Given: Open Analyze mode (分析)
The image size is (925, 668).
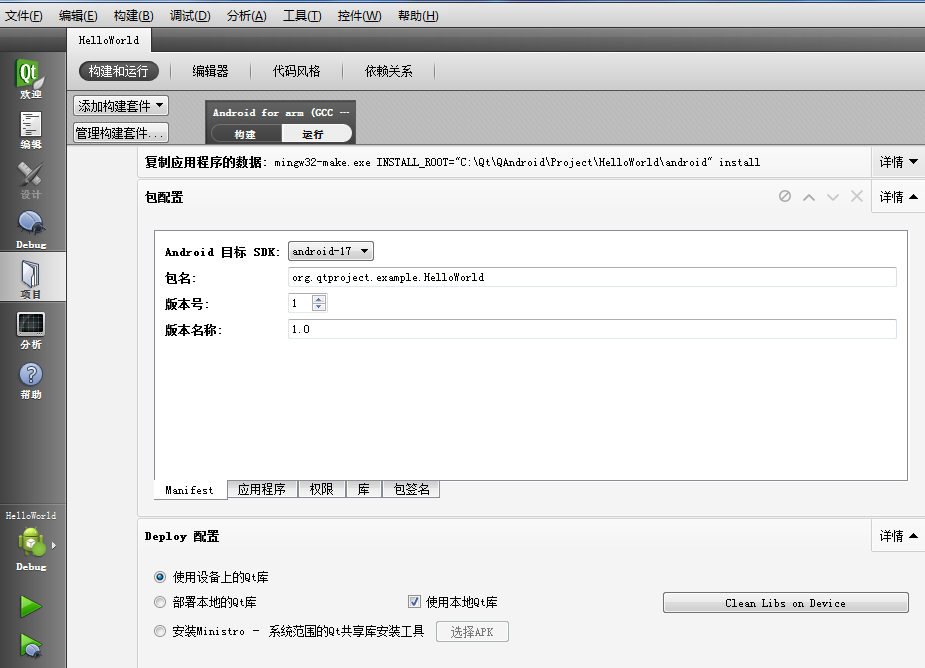Looking at the screenshot, I should (31, 329).
